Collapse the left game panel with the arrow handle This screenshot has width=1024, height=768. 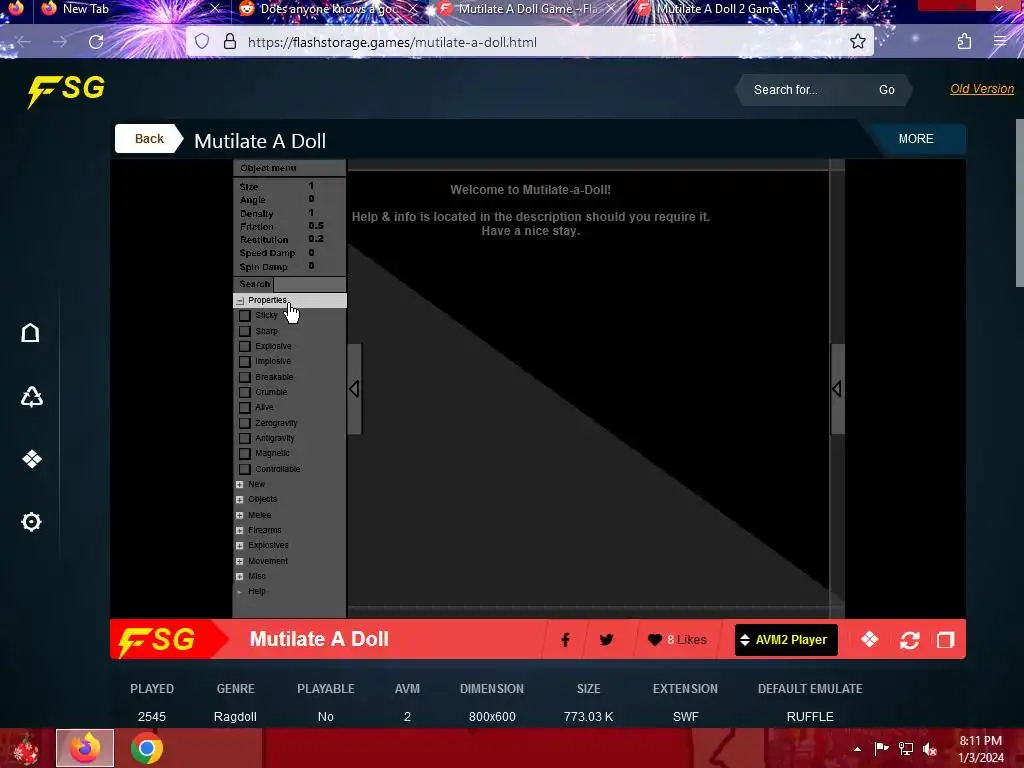[x=354, y=389]
